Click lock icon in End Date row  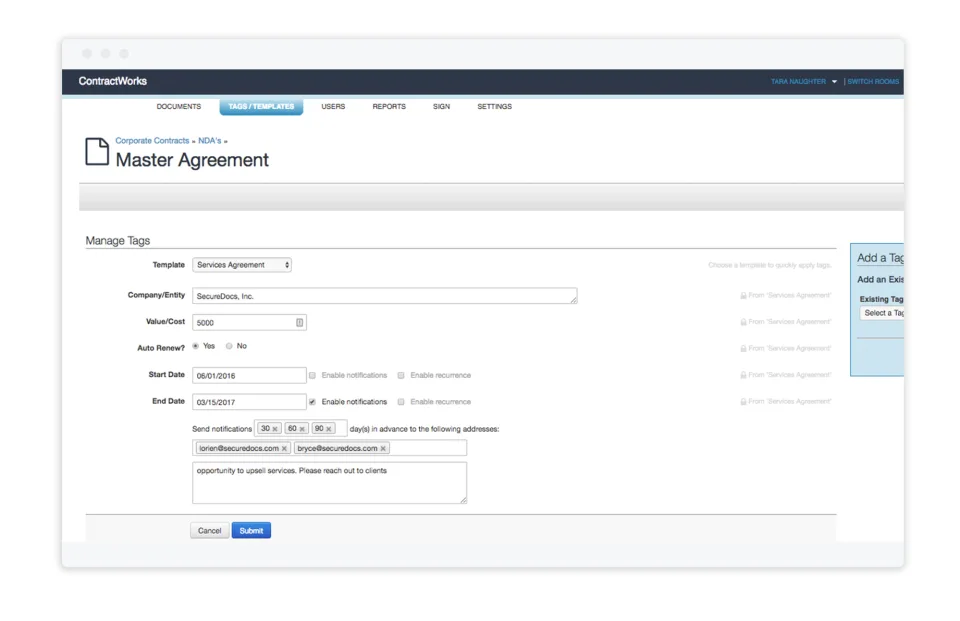[743, 402]
